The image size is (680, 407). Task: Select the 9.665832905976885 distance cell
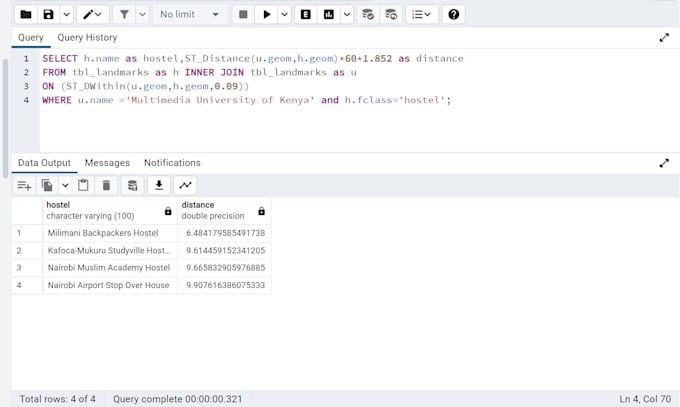(224, 268)
